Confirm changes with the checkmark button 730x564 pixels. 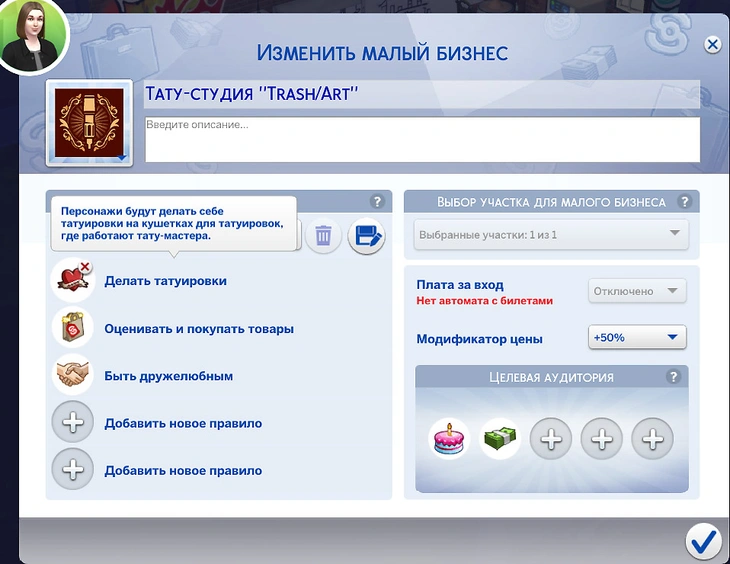703,541
